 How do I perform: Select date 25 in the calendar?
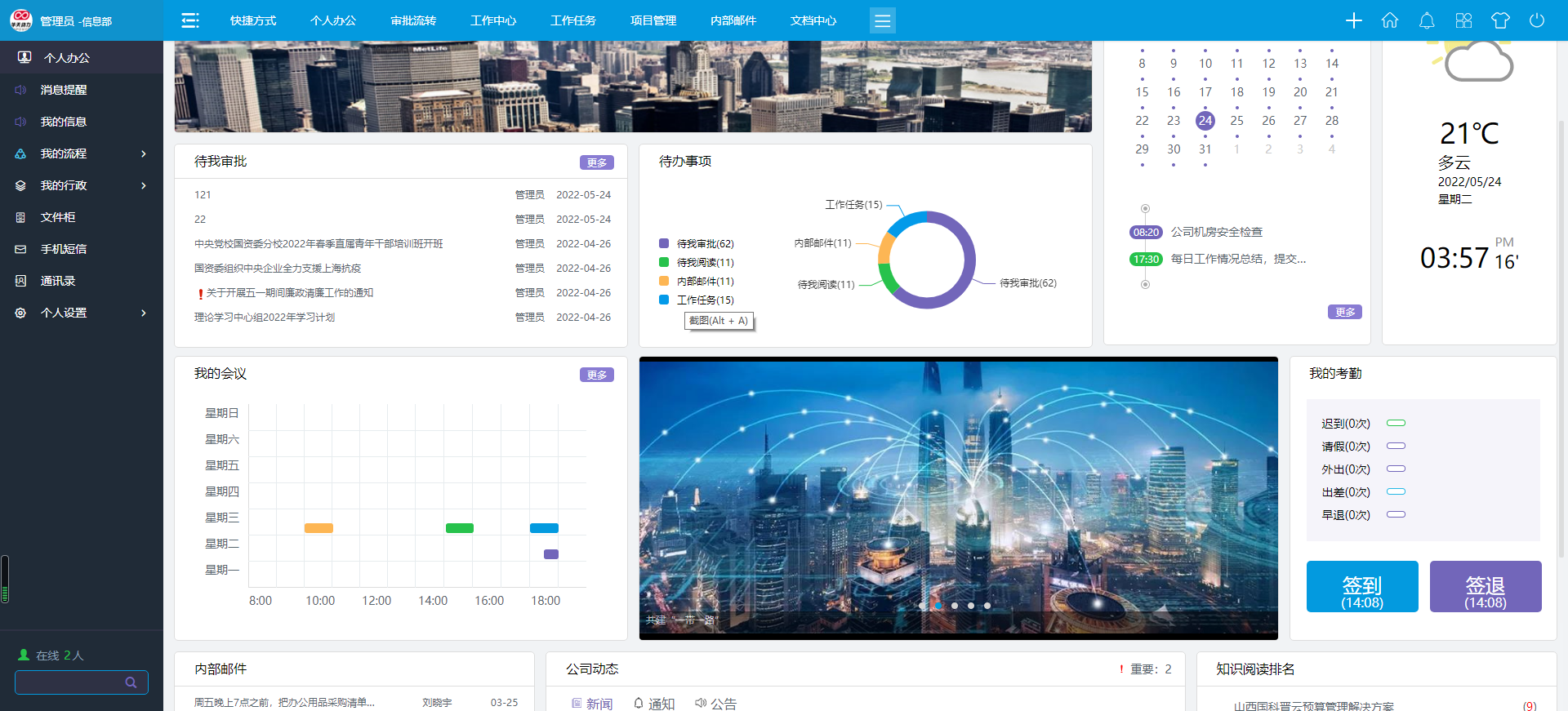click(x=1236, y=121)
